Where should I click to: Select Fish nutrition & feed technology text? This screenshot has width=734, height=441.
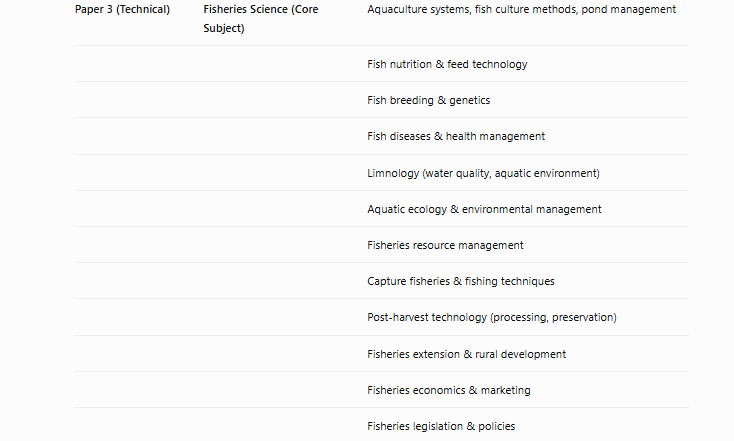point(447,64)
